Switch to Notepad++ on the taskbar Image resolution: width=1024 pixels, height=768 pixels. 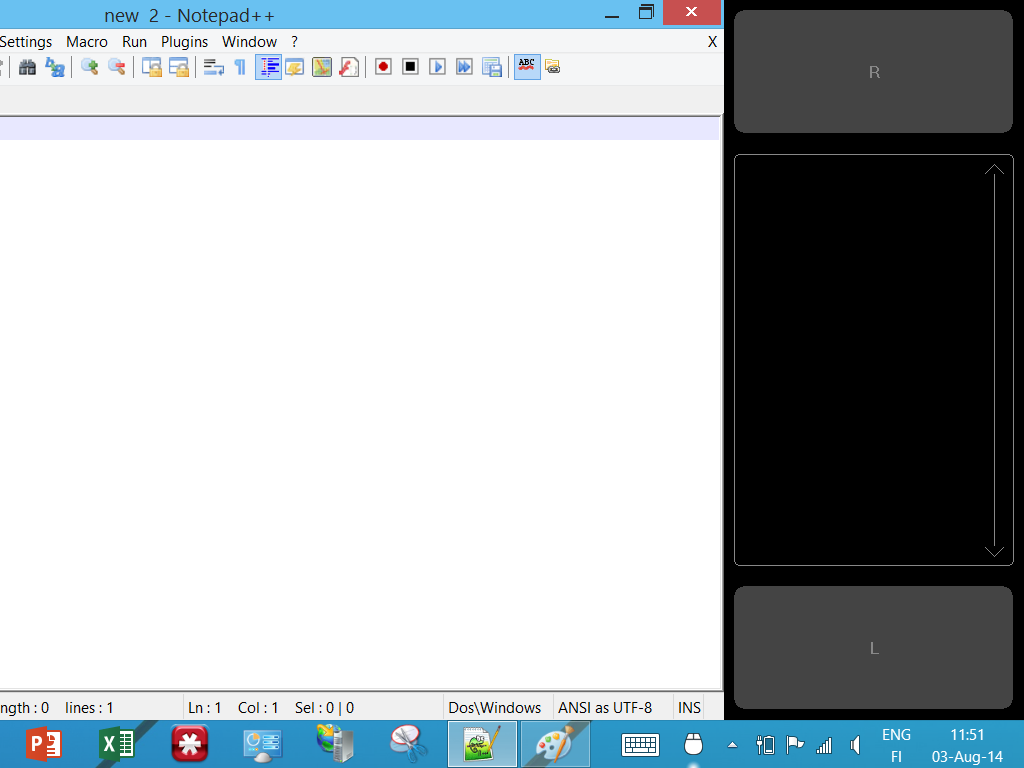tap(482, 744)
